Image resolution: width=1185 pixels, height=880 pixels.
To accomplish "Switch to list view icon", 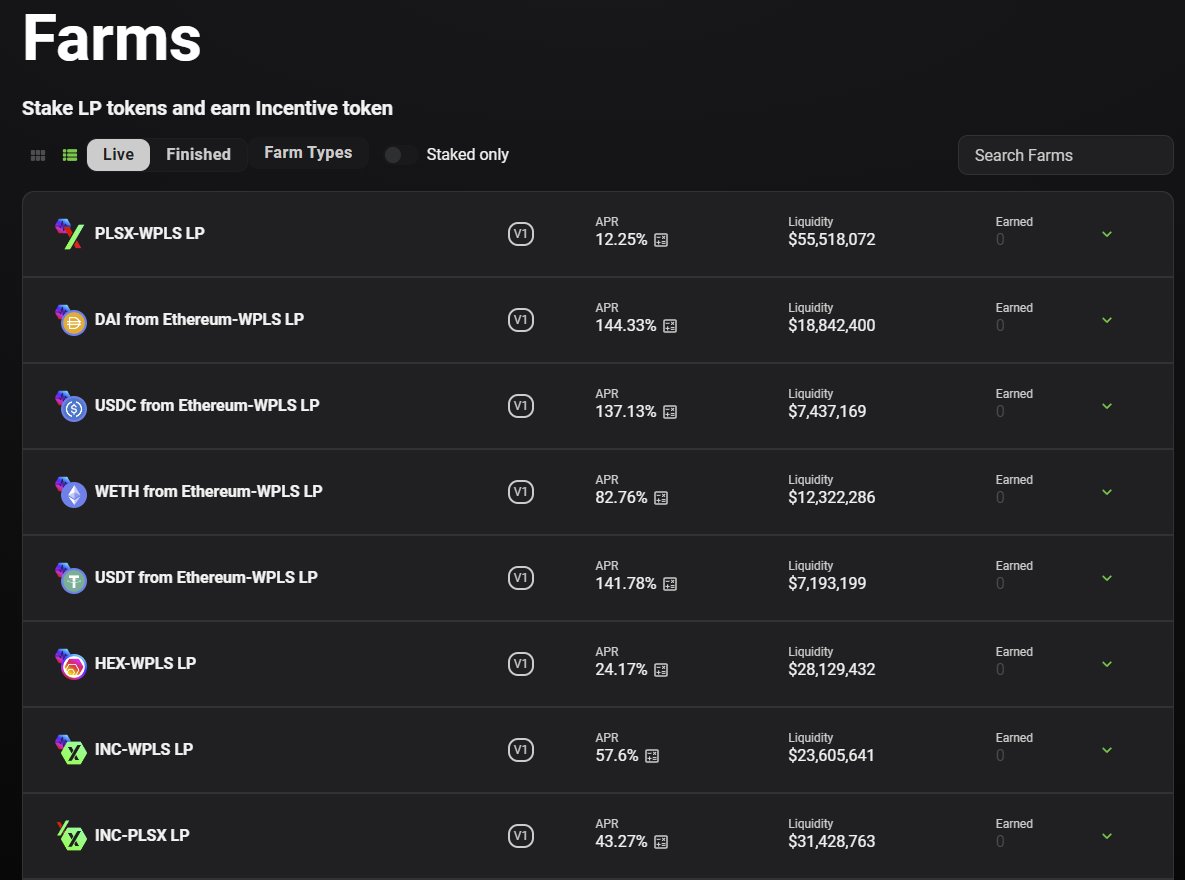I will coord(70,155).
